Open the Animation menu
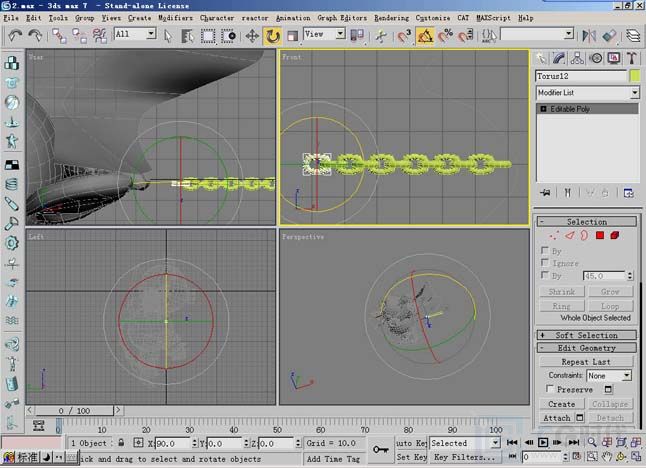The width and height of the screenshot is (646, 468). (293, 18)
